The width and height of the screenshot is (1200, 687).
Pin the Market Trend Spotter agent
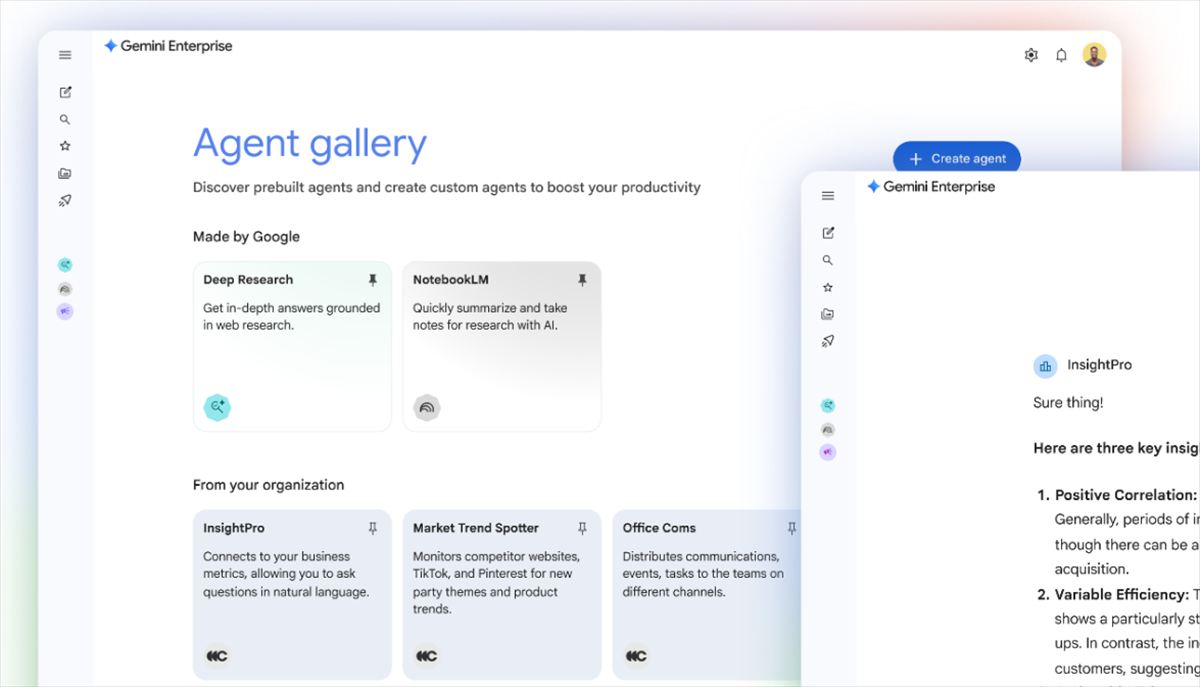coord(581,528)
